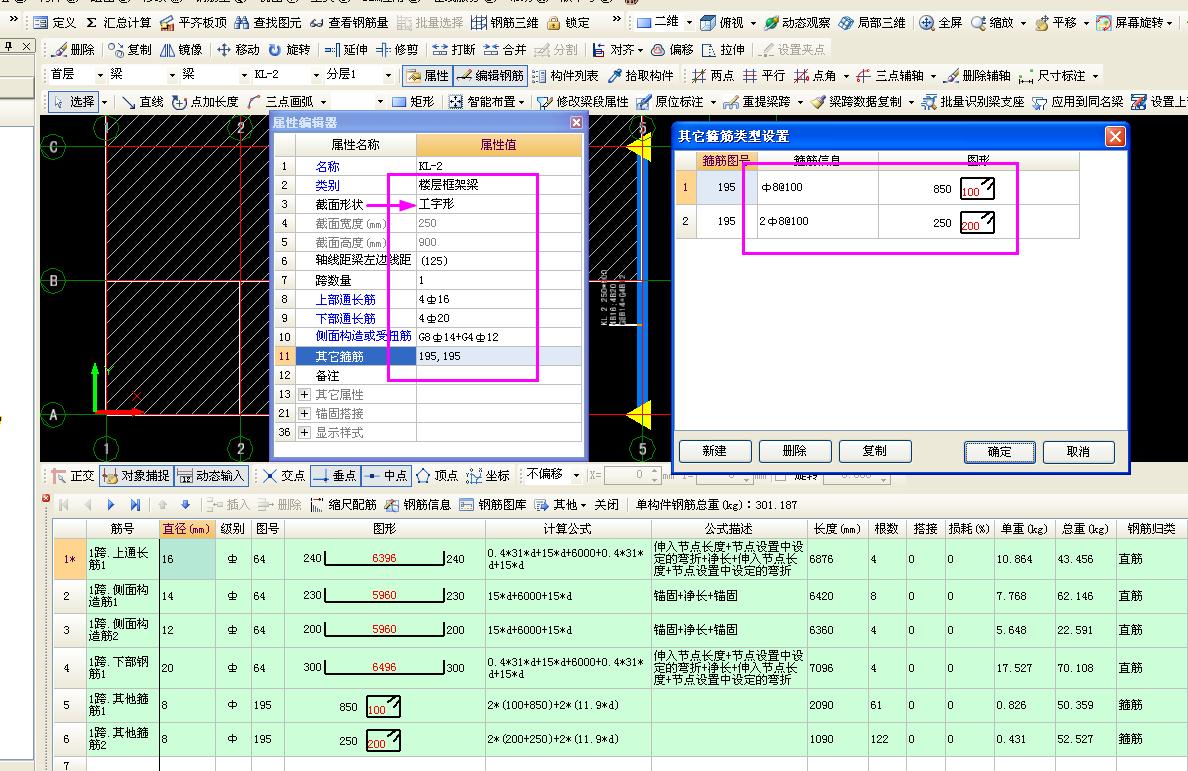Select the 移动 move tool

coord(238,49)
